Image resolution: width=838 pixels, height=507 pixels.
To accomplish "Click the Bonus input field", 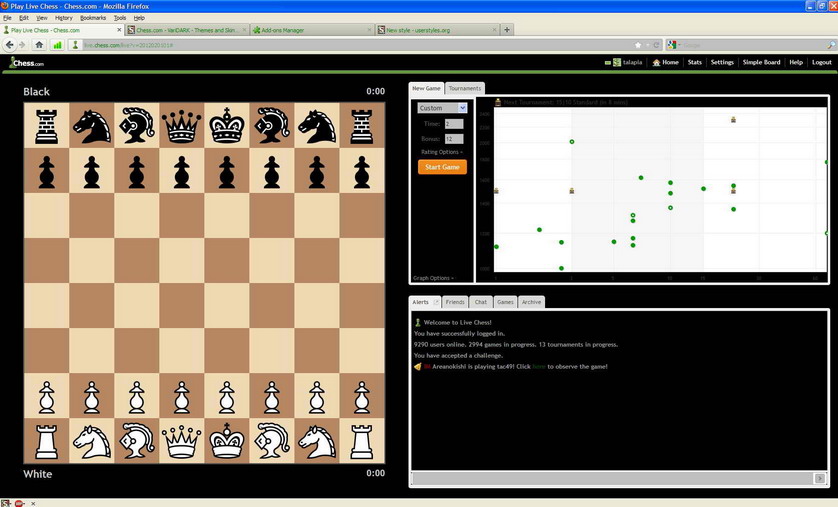I will 454,139.
